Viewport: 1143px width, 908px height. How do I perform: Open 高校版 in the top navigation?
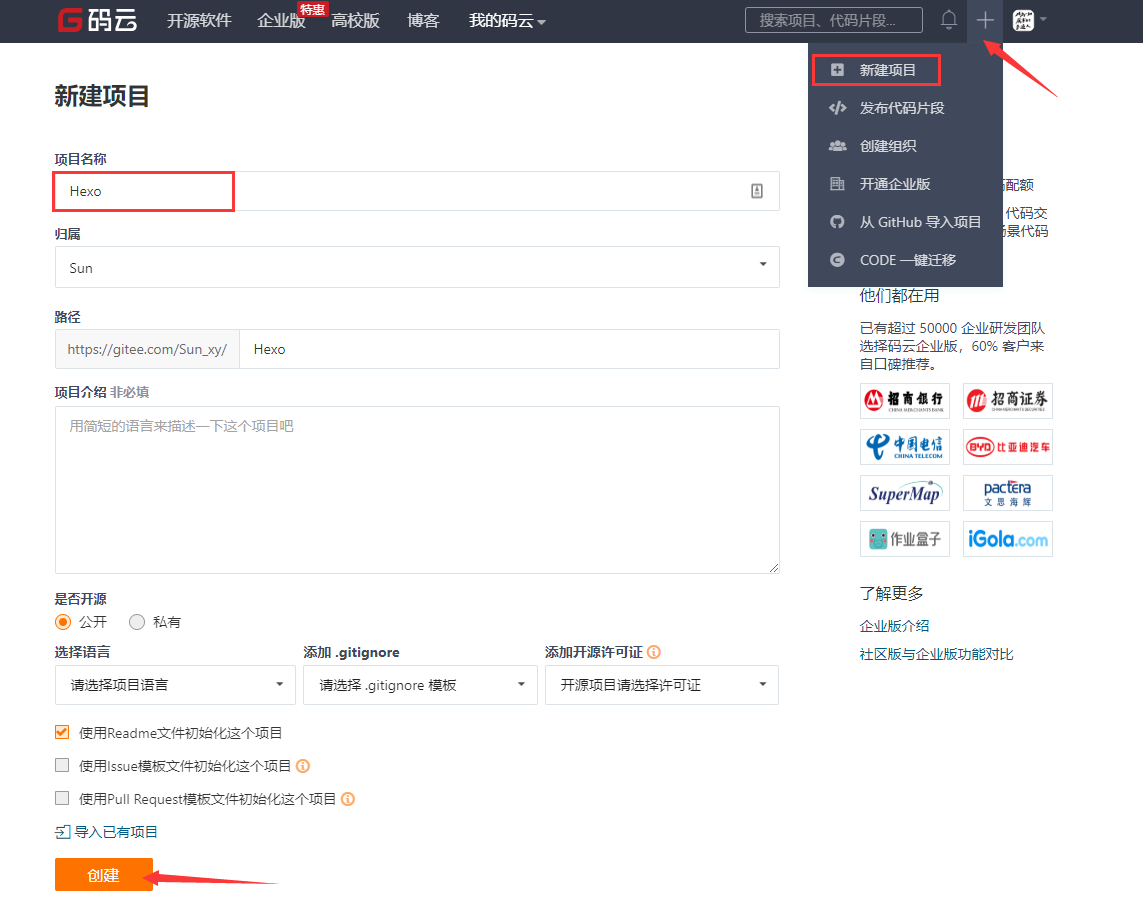pos(356,21)
